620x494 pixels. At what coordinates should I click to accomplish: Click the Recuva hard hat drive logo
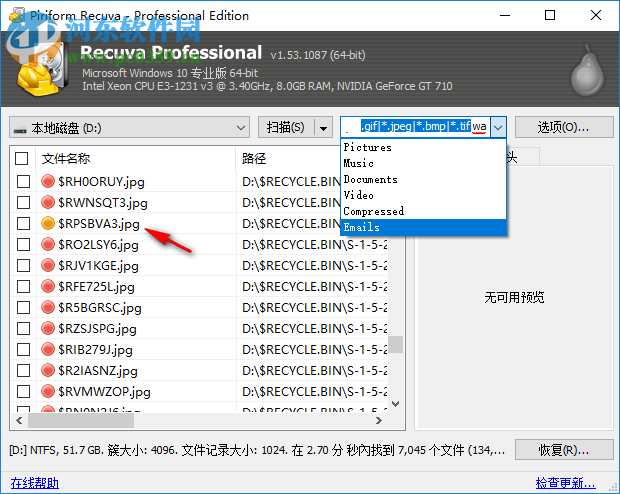(41, 70)
